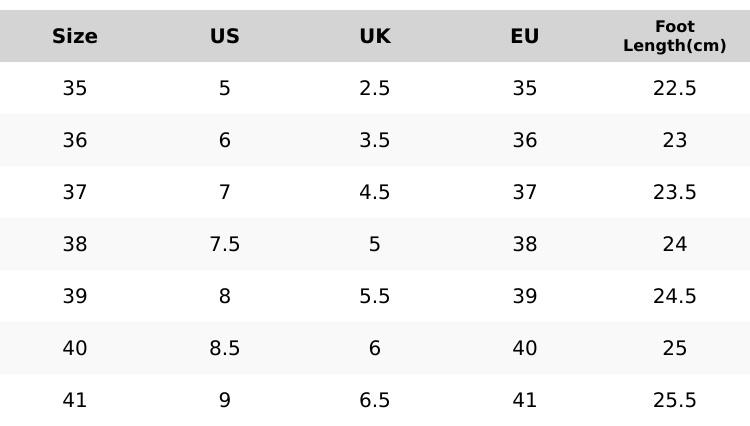Click the EU 38 cell
750x426 pixels.
[525, 244]
